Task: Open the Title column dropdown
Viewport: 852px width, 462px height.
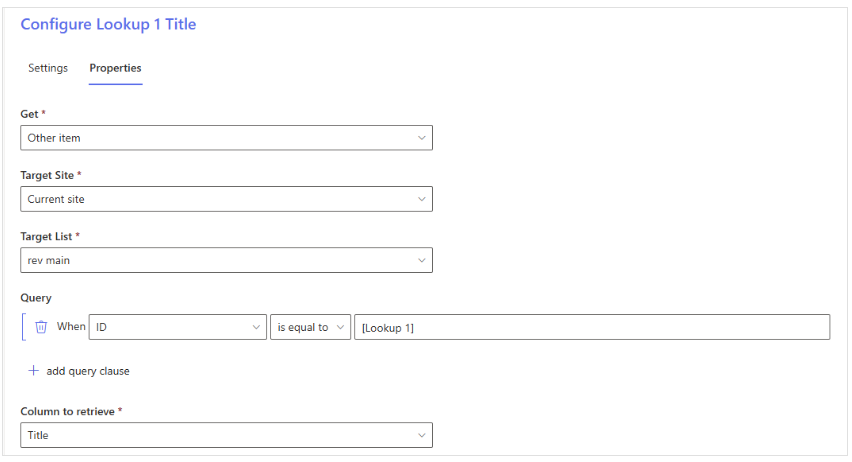Action: click(227, 435)
